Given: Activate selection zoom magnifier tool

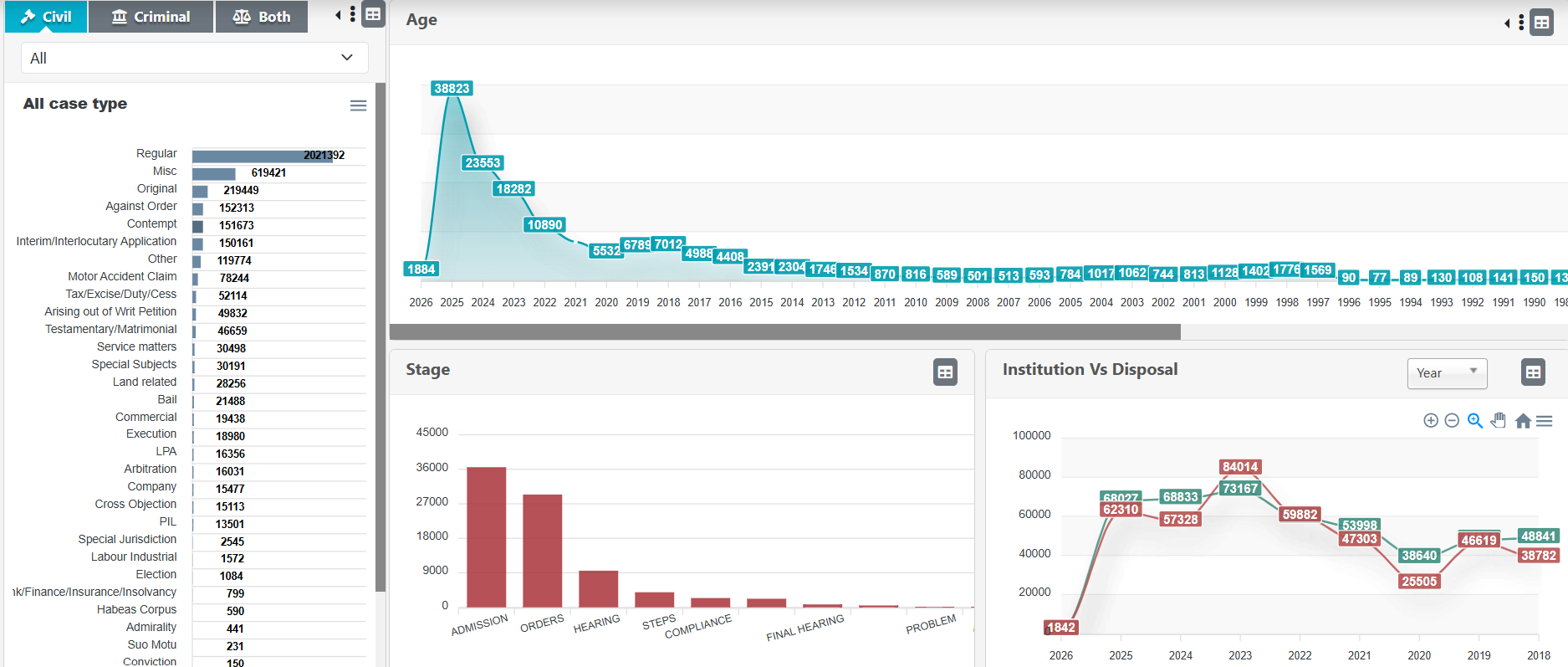Looking at the screenshot, I should pyautogui.click(x=1475, y=421).
